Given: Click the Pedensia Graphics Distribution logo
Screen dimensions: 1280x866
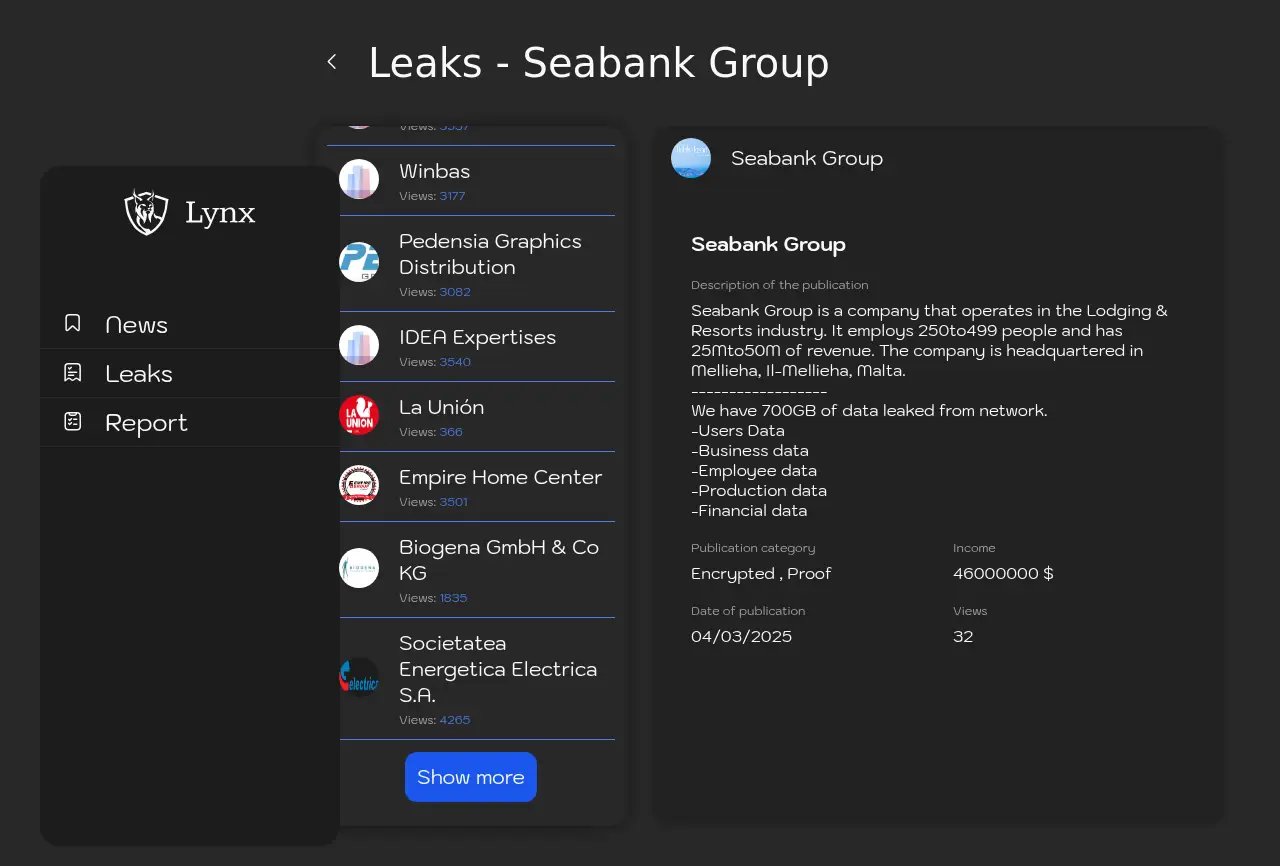Looking at the screenshot, I should (x=359, y=262).
